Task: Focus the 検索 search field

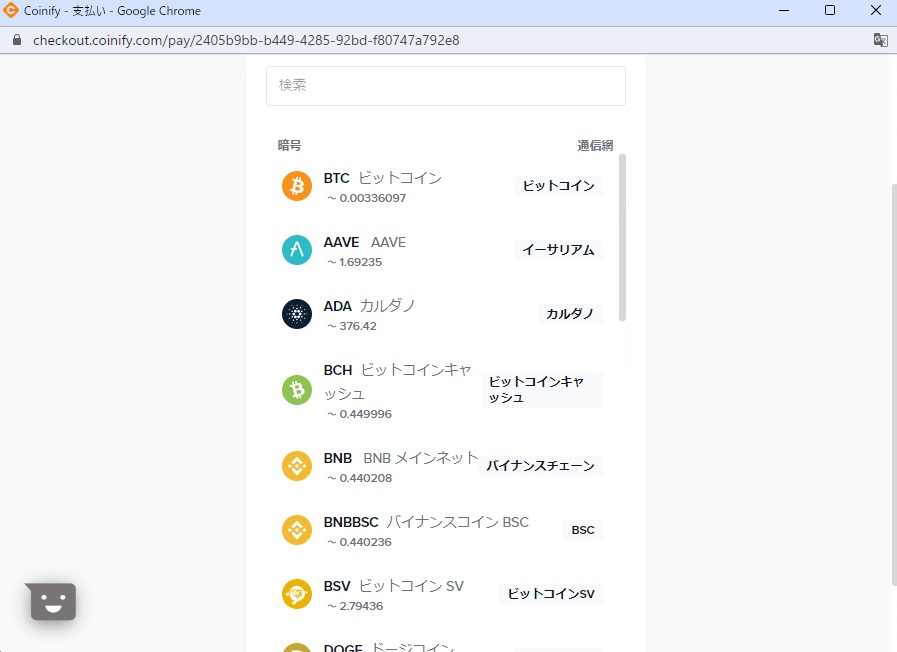Action: 446,86
